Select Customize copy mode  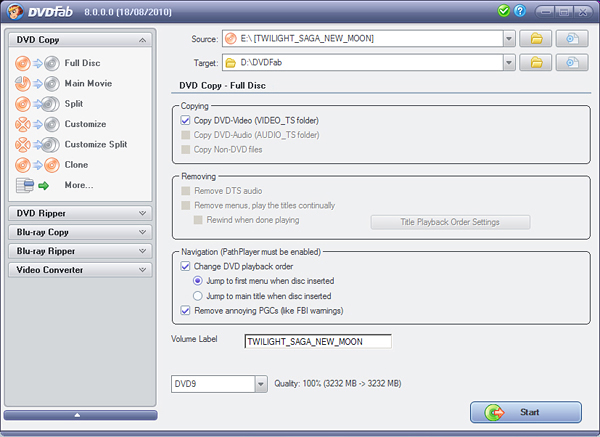[85, 124]
